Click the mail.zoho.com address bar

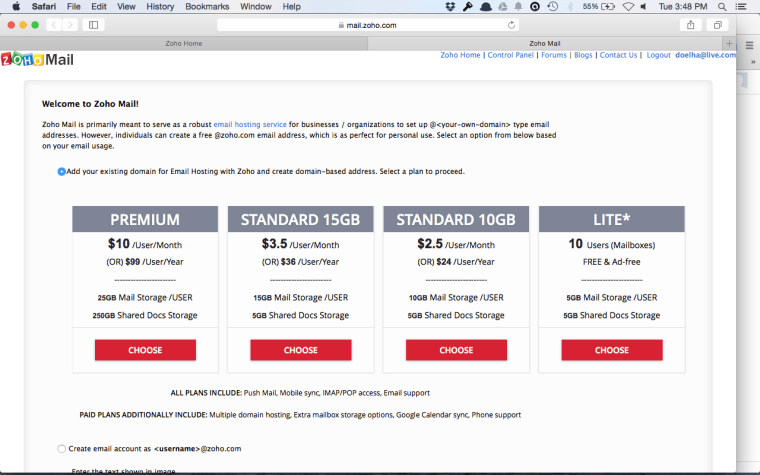[x=368, y=25]
